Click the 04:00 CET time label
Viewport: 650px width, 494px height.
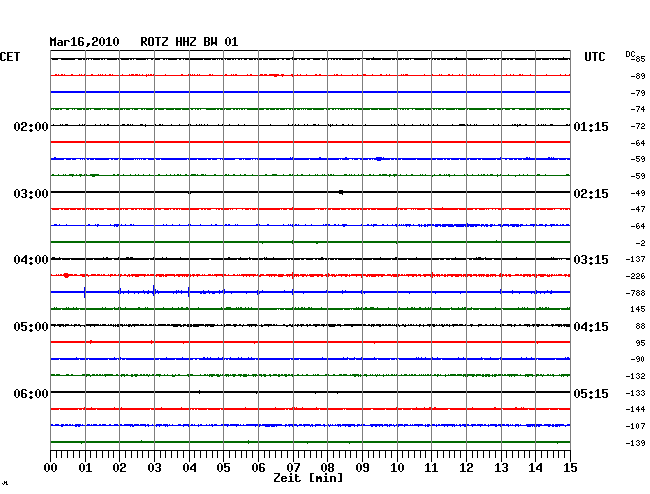pos(31,260)
